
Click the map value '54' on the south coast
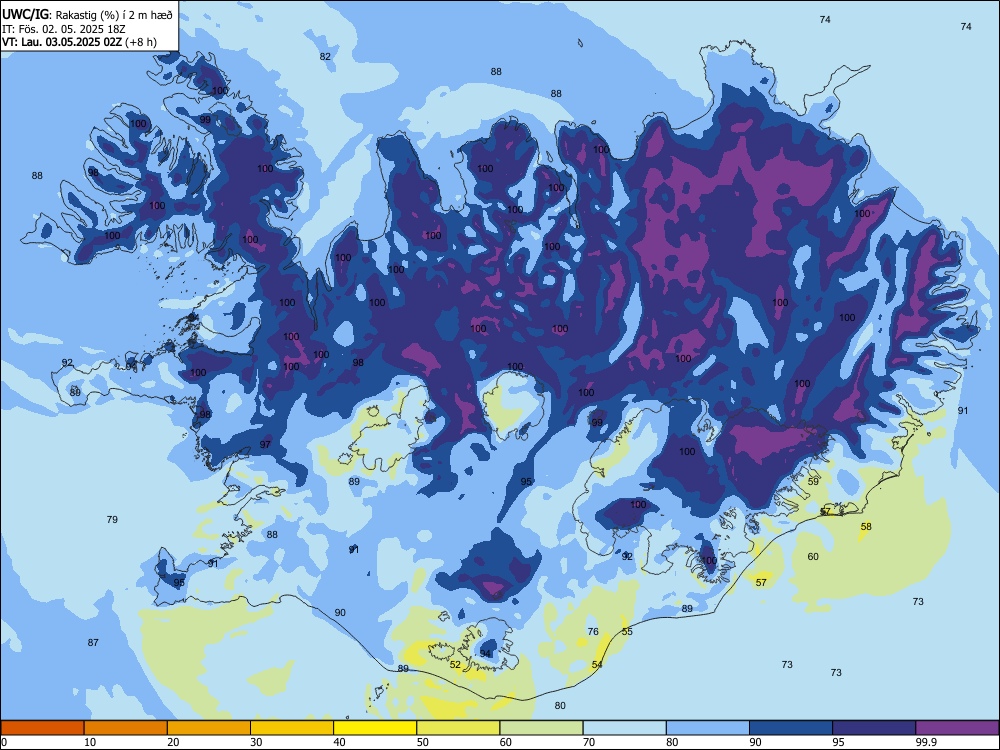(597, 665)
